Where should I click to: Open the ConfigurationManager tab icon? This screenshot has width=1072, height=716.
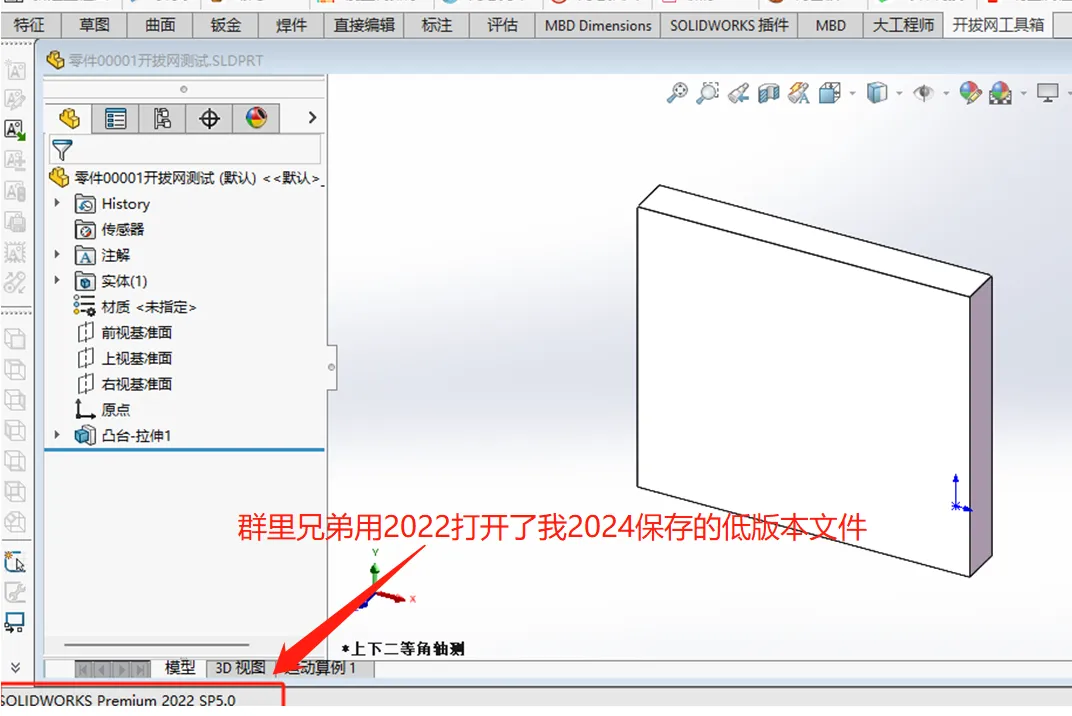click(162, 118)
